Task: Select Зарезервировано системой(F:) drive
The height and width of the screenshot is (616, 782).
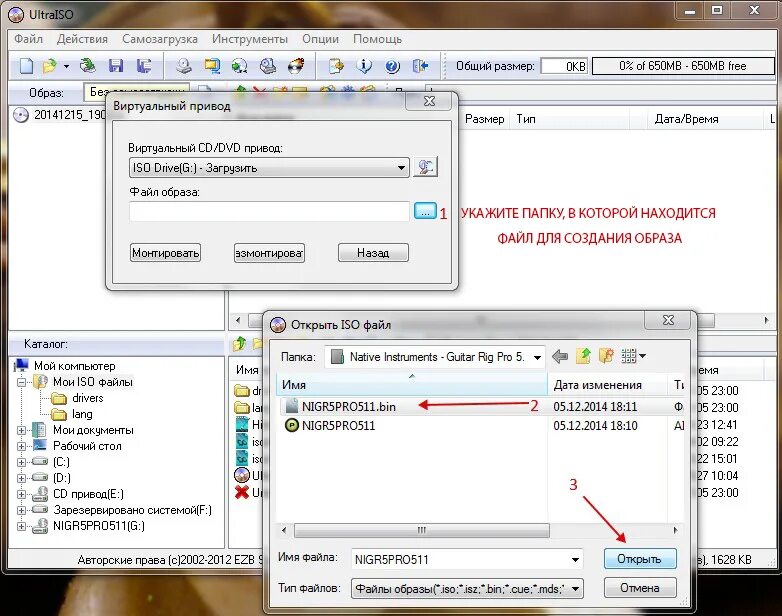Action: [x=132, y=510]
